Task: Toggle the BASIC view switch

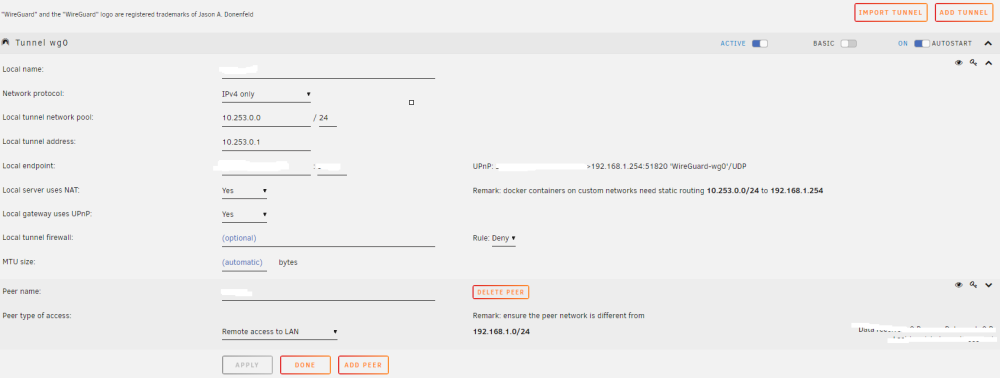Action: coord(848,43)
